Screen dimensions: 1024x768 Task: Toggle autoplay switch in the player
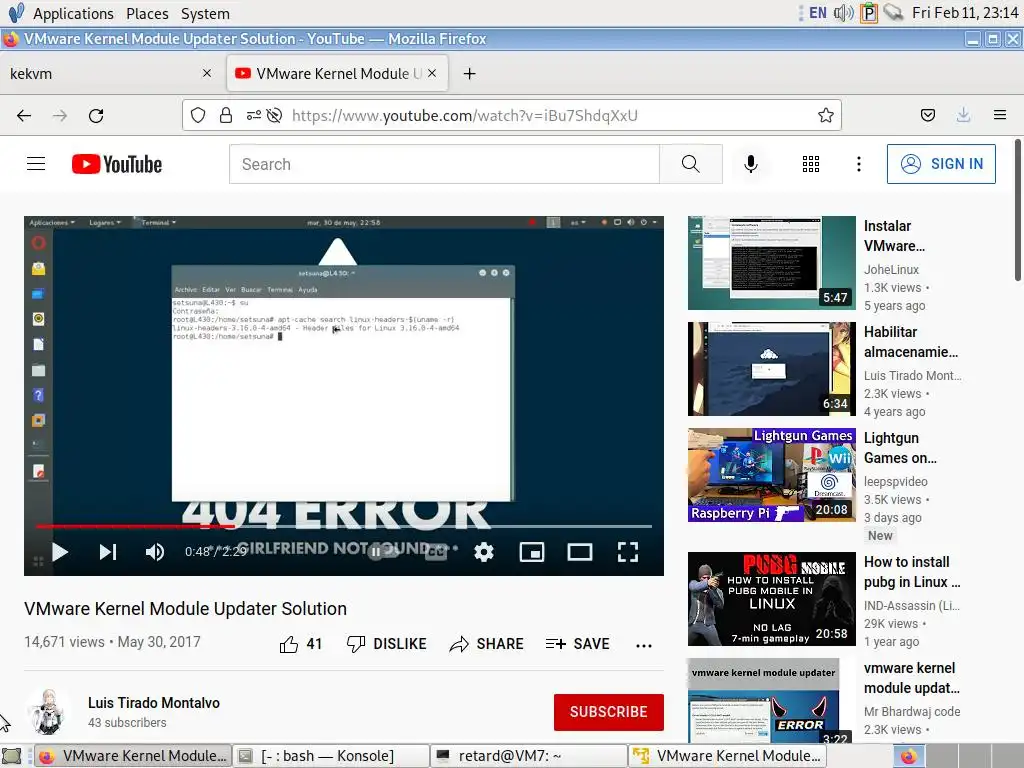384,552
